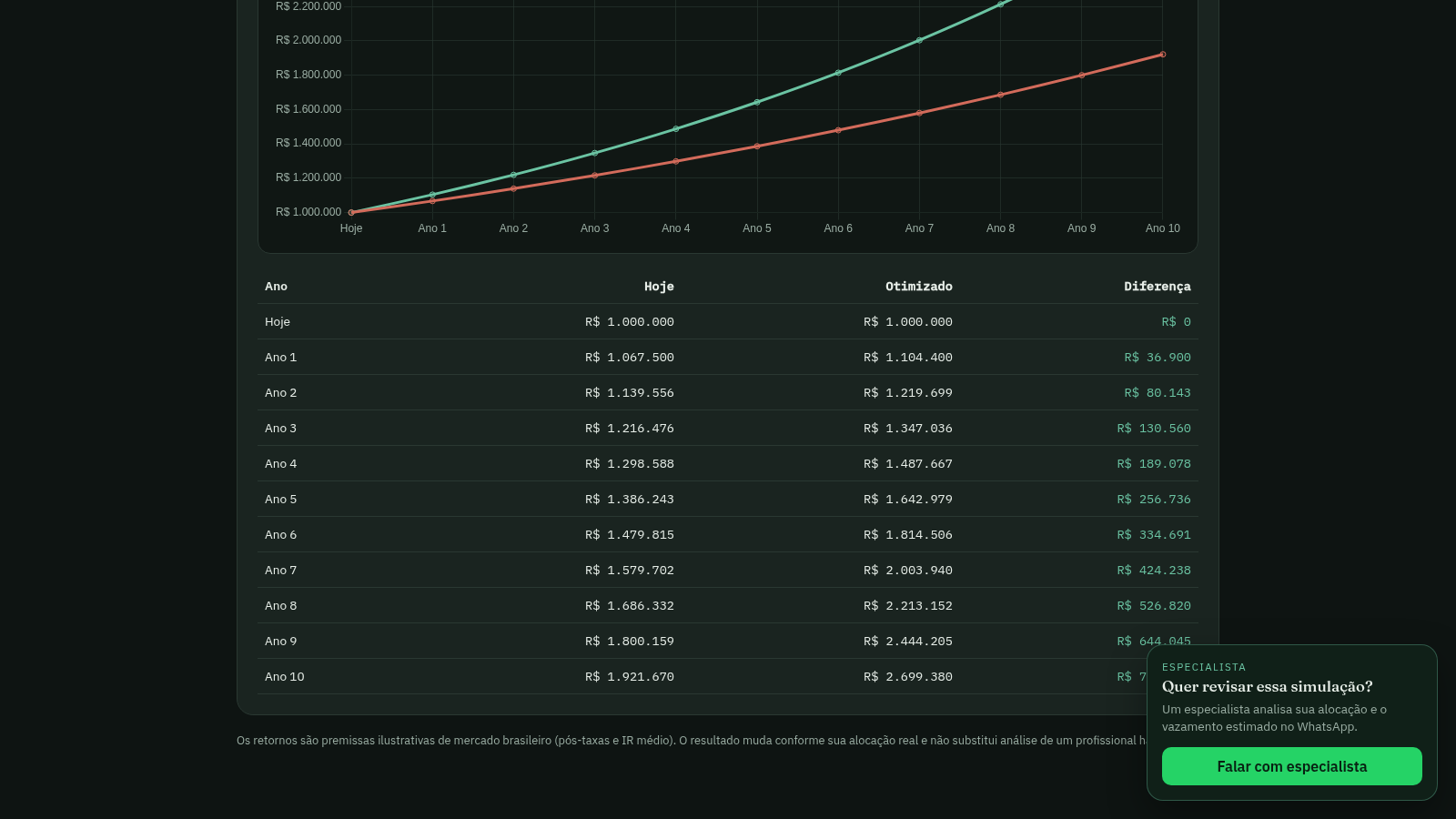Viewport: 1456px width, 819px height.
Task: Select the R$ 1.347.036 cell
Action: 908,428
